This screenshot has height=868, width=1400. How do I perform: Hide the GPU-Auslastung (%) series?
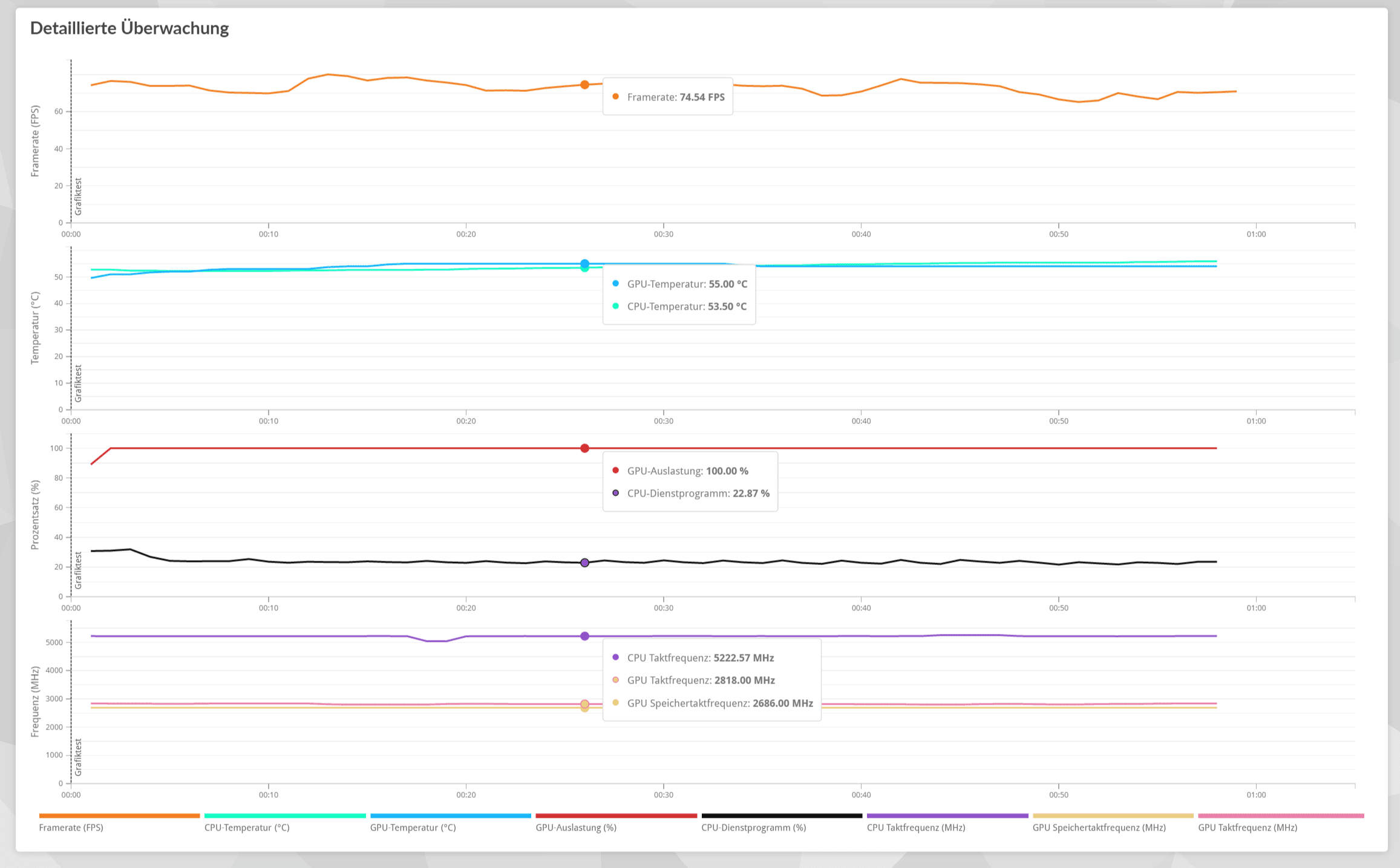575,827
